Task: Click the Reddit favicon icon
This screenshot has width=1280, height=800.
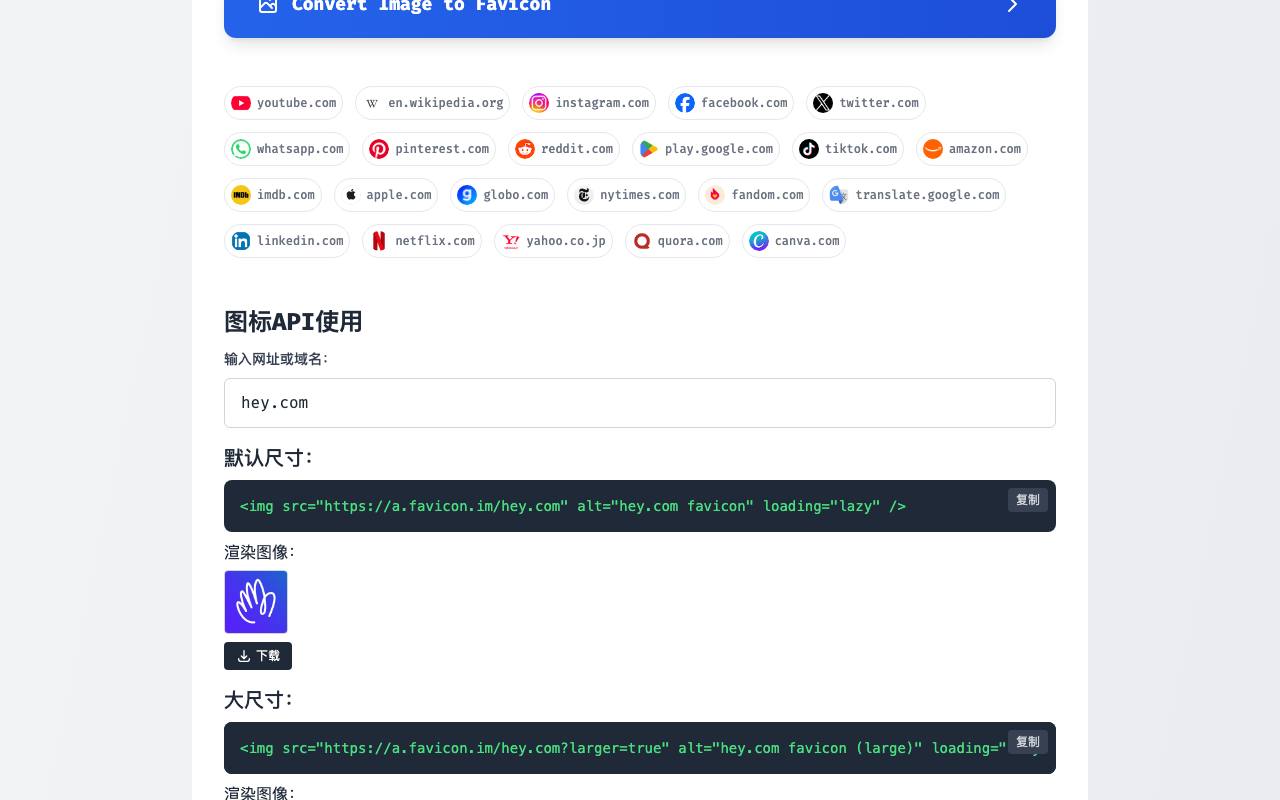Action: click(x=525, y=149)
